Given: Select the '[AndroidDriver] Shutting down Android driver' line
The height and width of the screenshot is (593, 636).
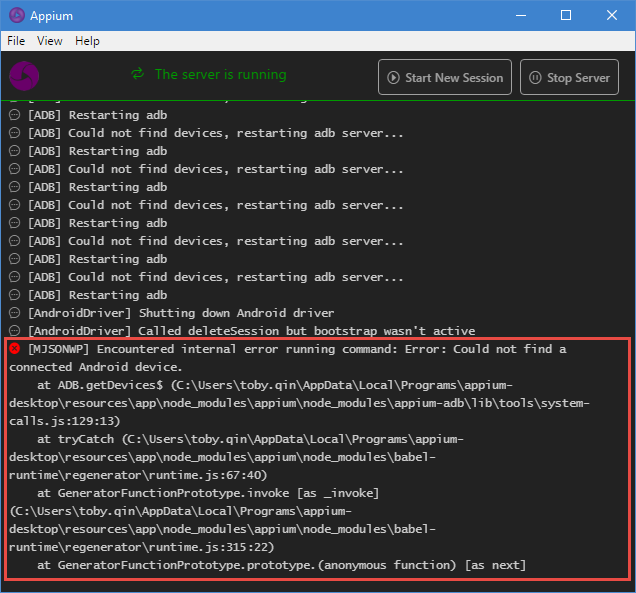Looking at the screenshot, I should pos(181,313).
